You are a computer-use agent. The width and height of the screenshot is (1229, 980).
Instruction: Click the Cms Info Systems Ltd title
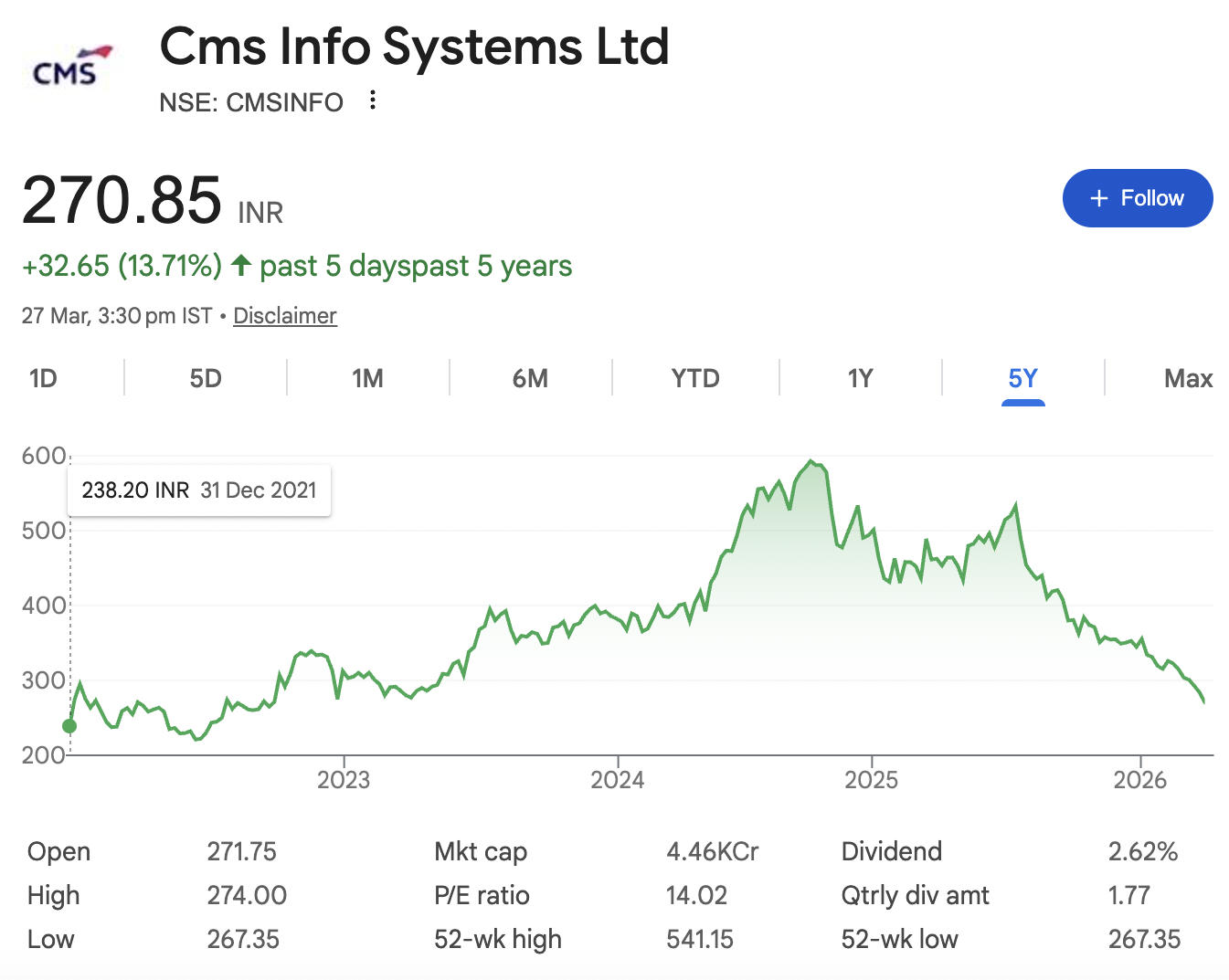coord(414,47)
